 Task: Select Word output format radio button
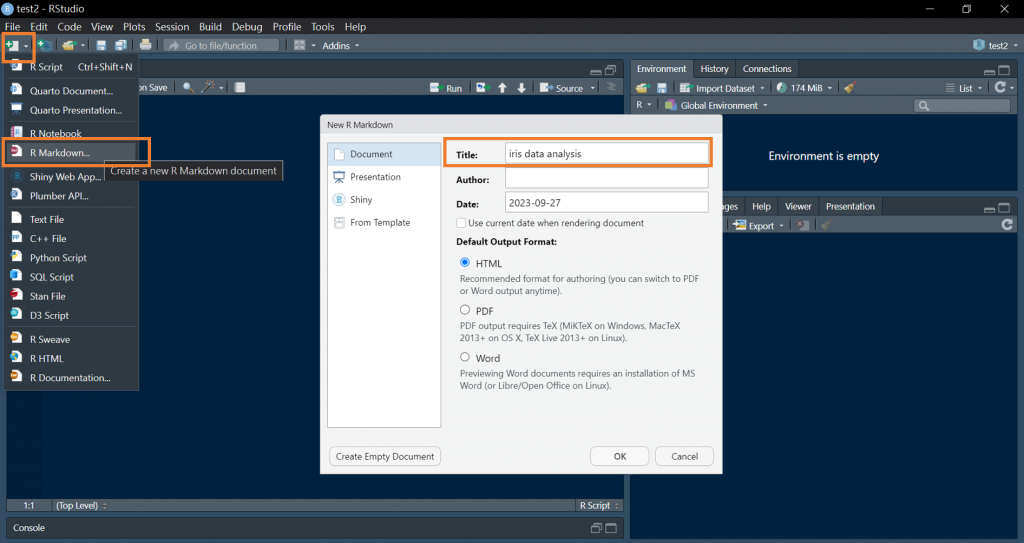(465, 357)
